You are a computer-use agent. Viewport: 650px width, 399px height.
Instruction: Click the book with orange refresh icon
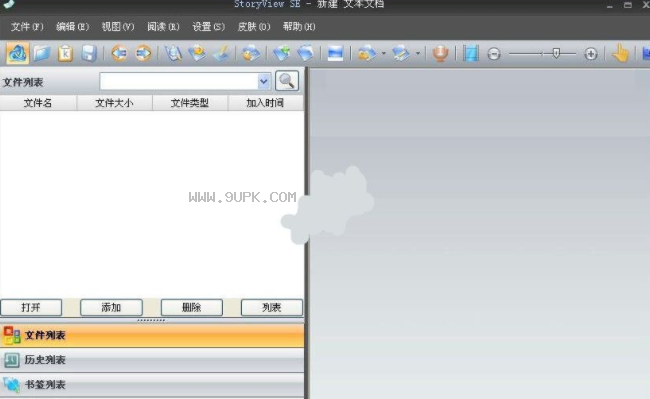click(197, 53)
